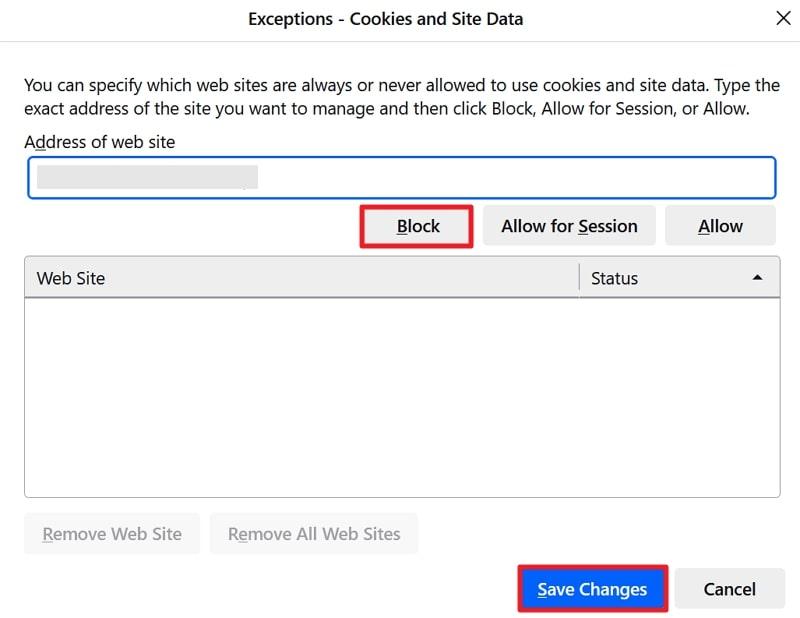This screenshot has height=618, width=800.
Task: Sort by the Web Site column header
Action: pyautogui.click(x=300, y=278)
